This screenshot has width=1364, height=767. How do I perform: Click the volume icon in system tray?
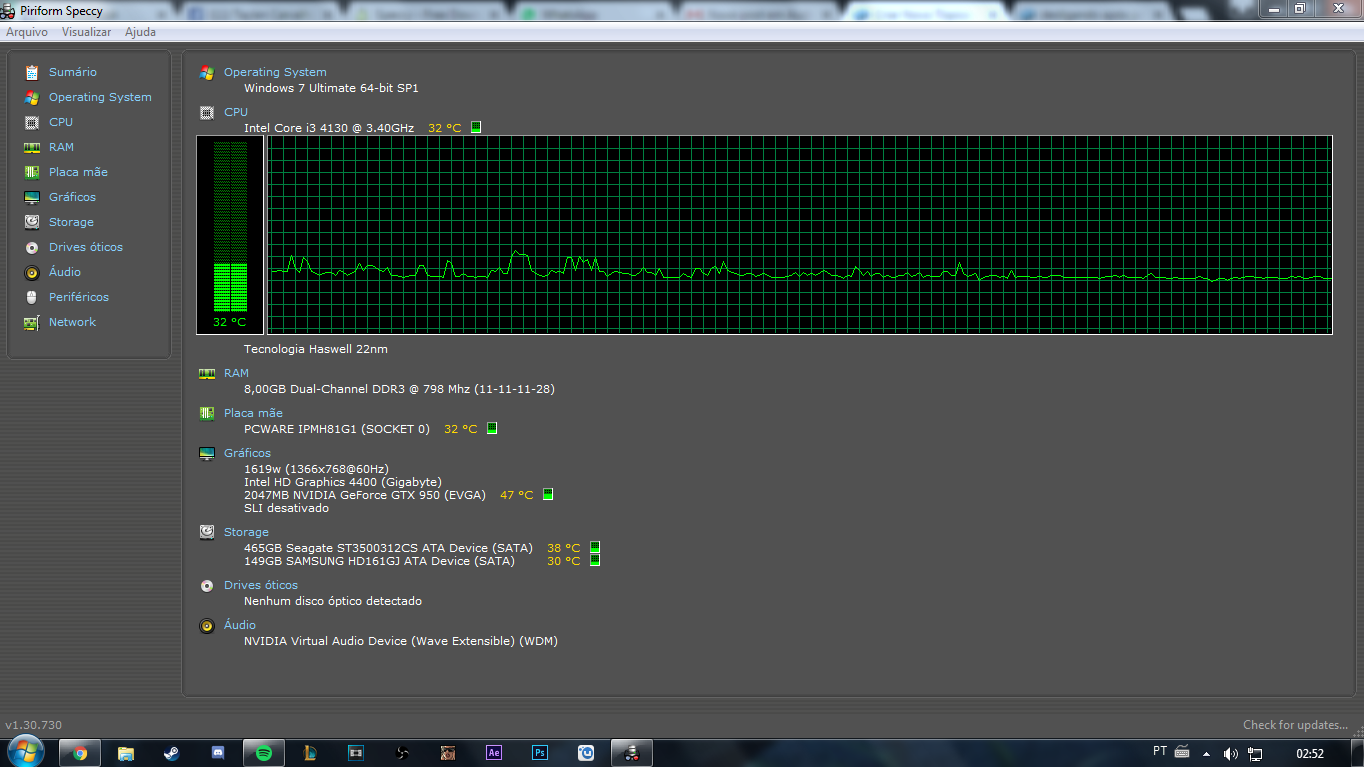pyautogui.click(x=1230, y=753)
